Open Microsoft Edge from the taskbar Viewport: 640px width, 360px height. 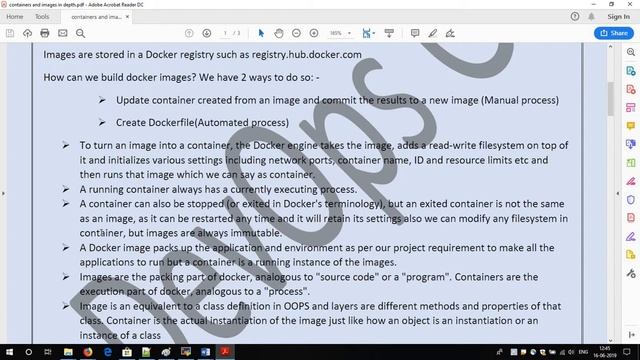point(108,352)
